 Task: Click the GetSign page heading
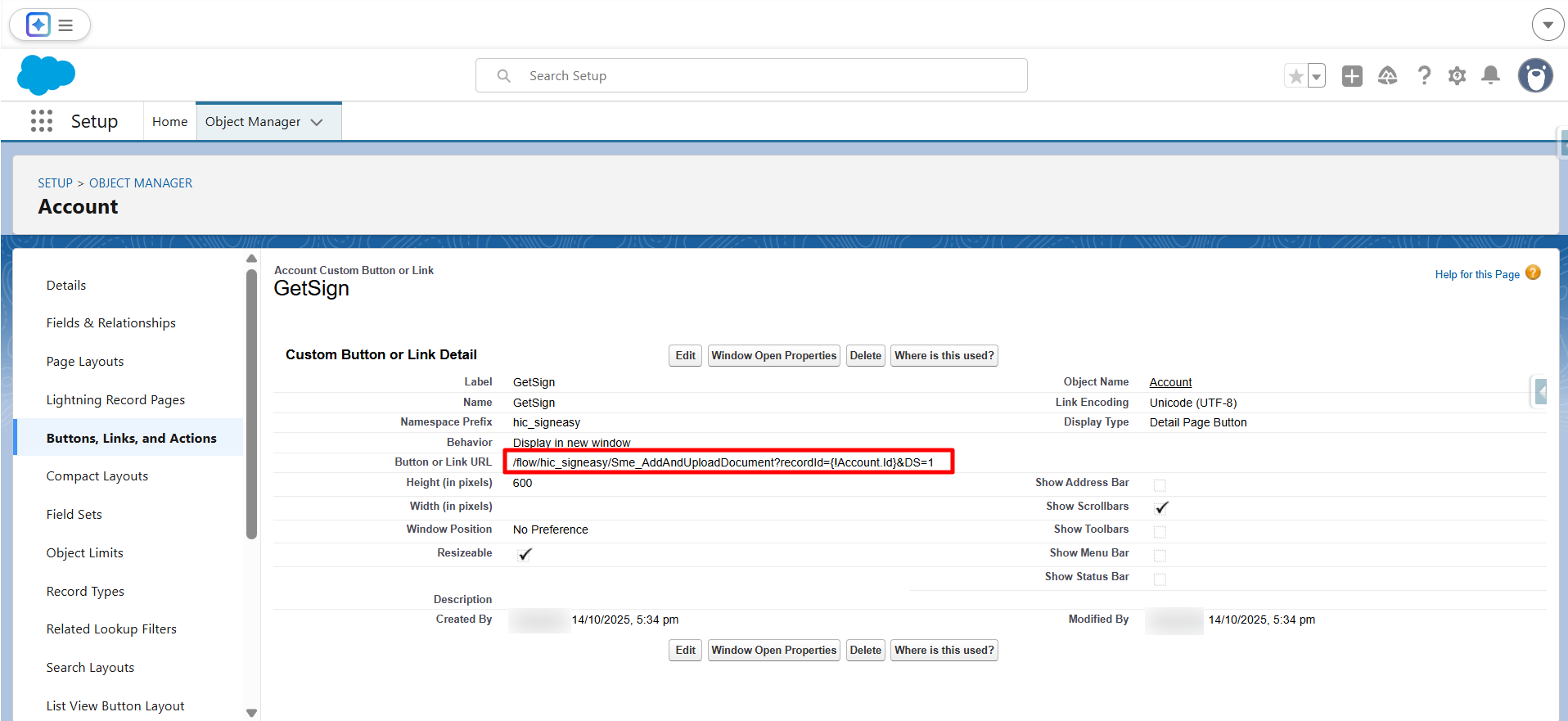click(x=311, y=289)
